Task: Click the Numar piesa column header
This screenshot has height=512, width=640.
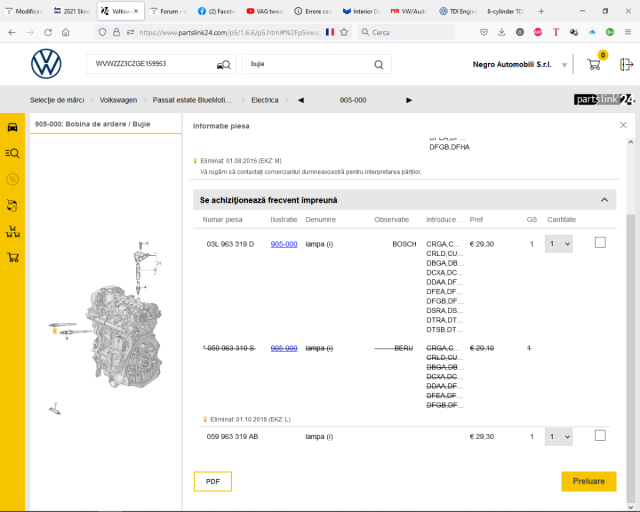Action: click(222, 219)
